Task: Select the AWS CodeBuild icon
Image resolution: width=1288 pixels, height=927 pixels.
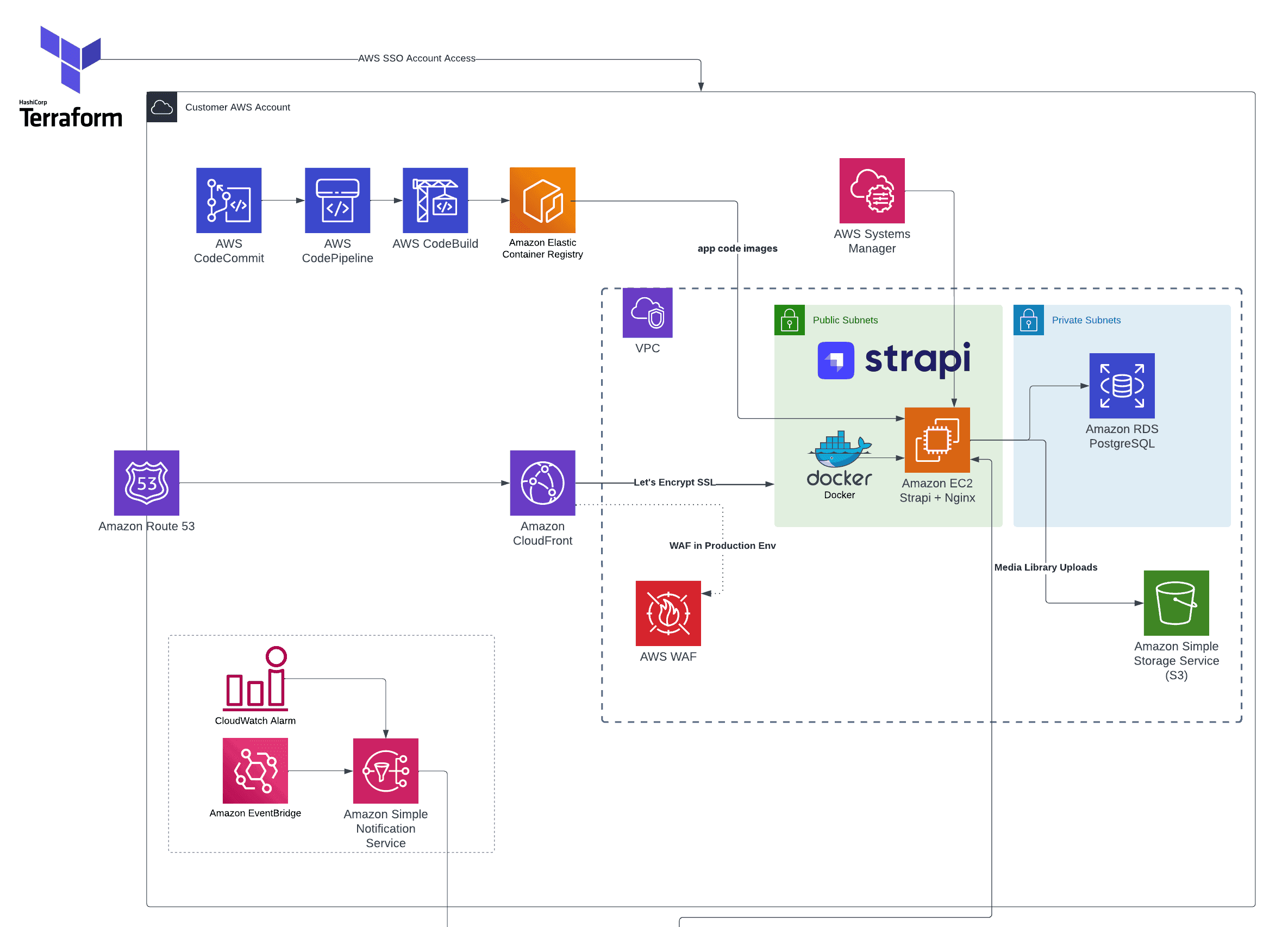Action: pos(435,200)
